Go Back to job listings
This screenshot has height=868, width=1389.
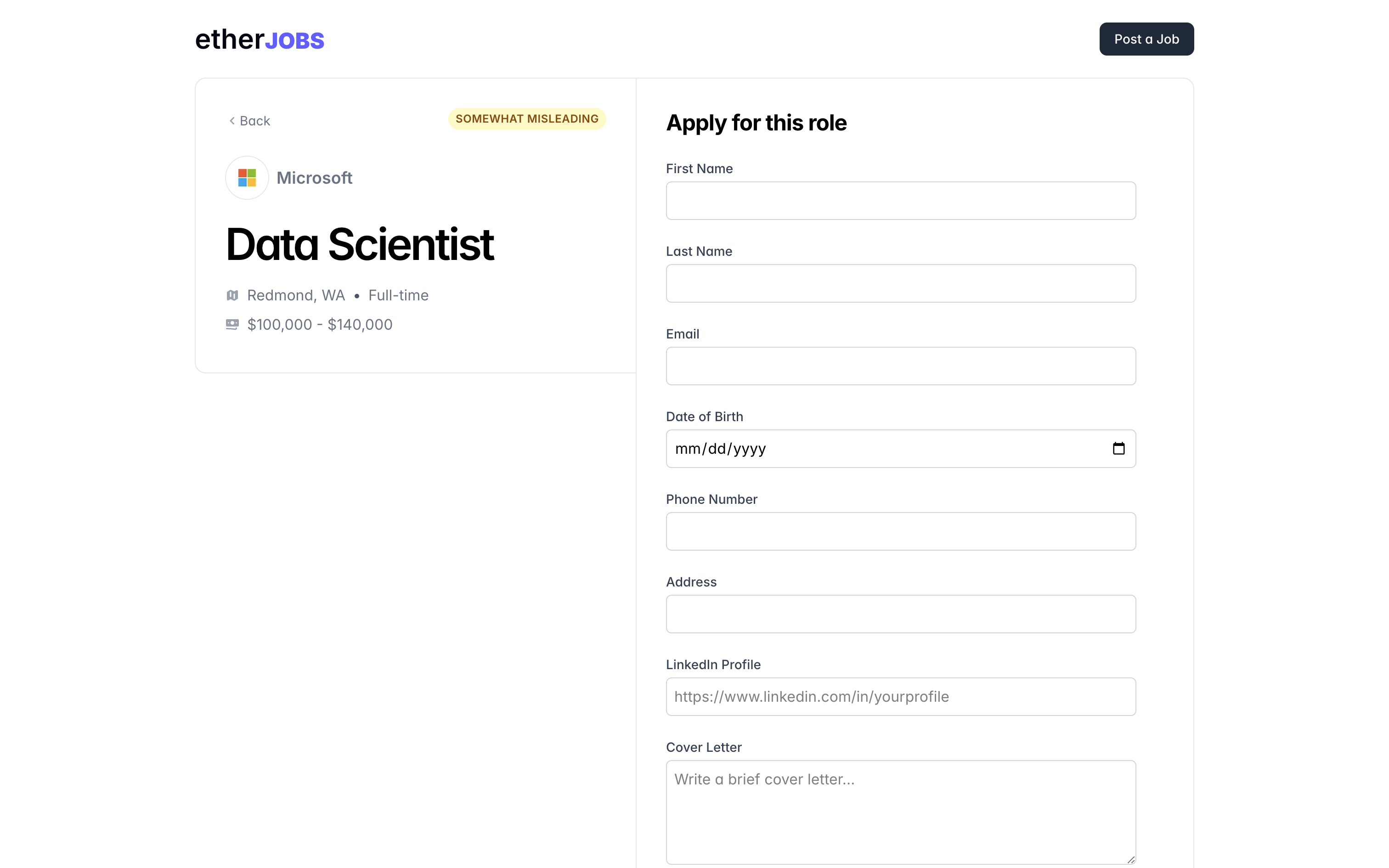[254, 120]
